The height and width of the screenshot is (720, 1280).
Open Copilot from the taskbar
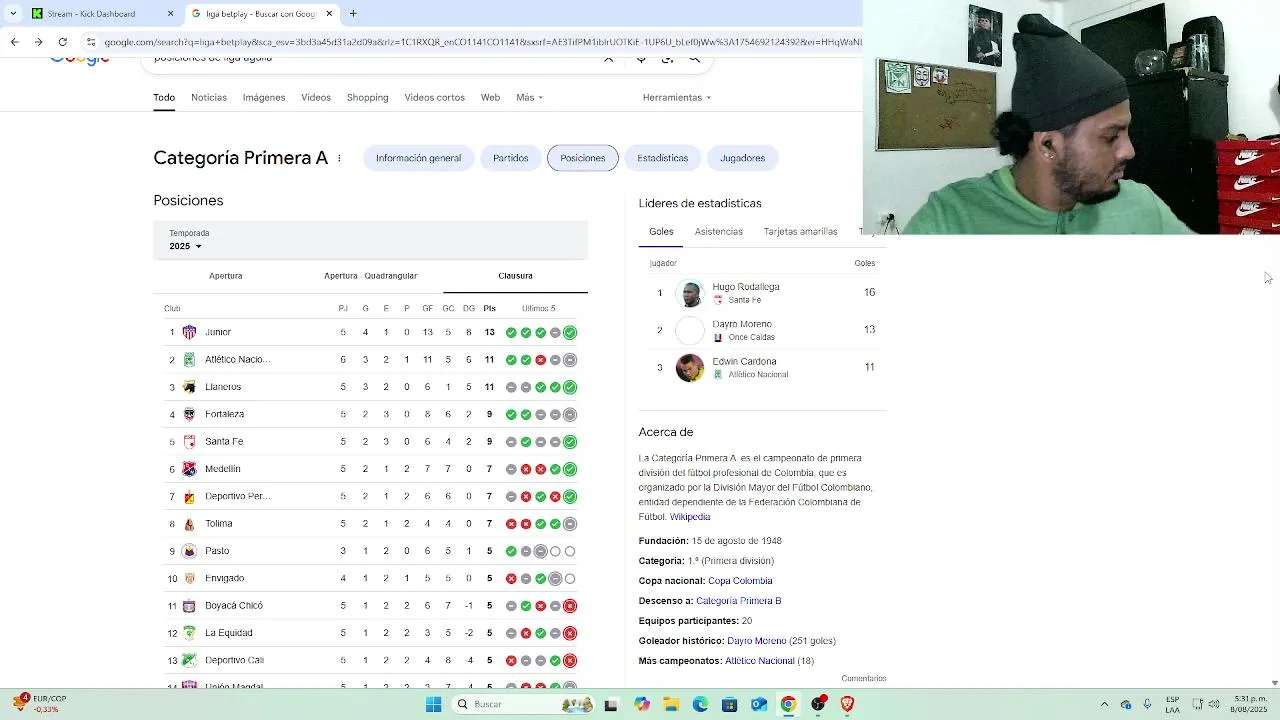pos(641,704)
